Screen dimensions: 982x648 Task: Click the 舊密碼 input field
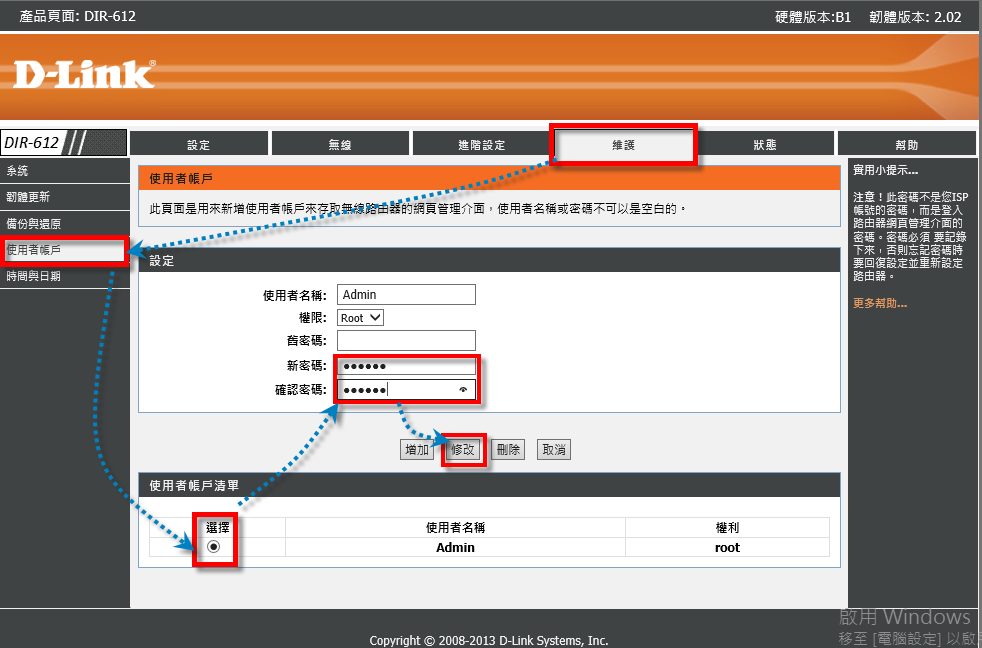(406, 341)
